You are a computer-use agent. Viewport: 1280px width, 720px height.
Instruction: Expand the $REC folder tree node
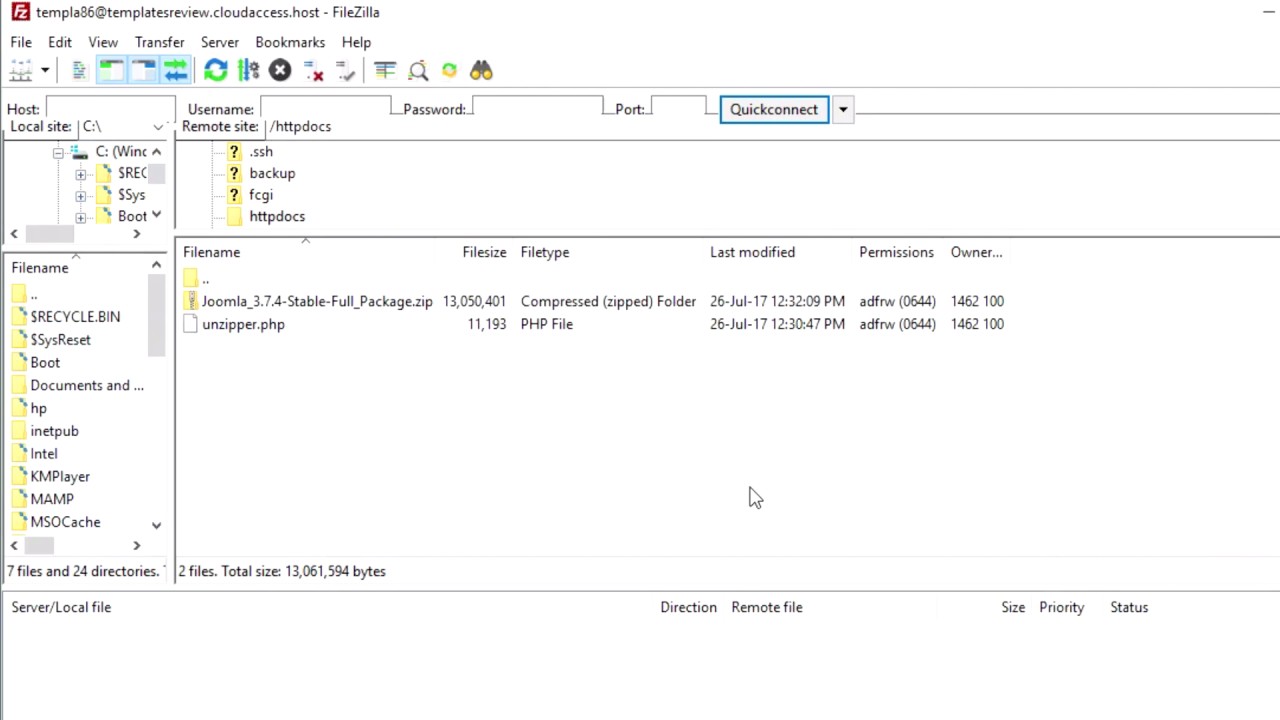tap(81, 174)
